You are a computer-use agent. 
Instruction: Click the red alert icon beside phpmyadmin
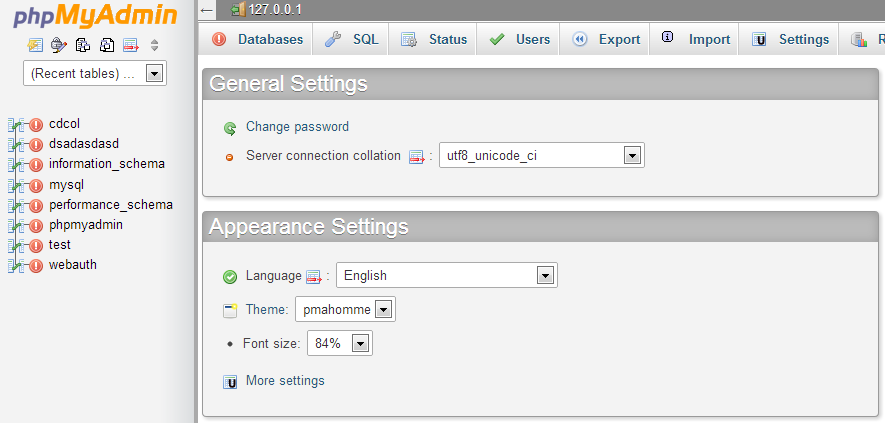(x=36, y=225)
